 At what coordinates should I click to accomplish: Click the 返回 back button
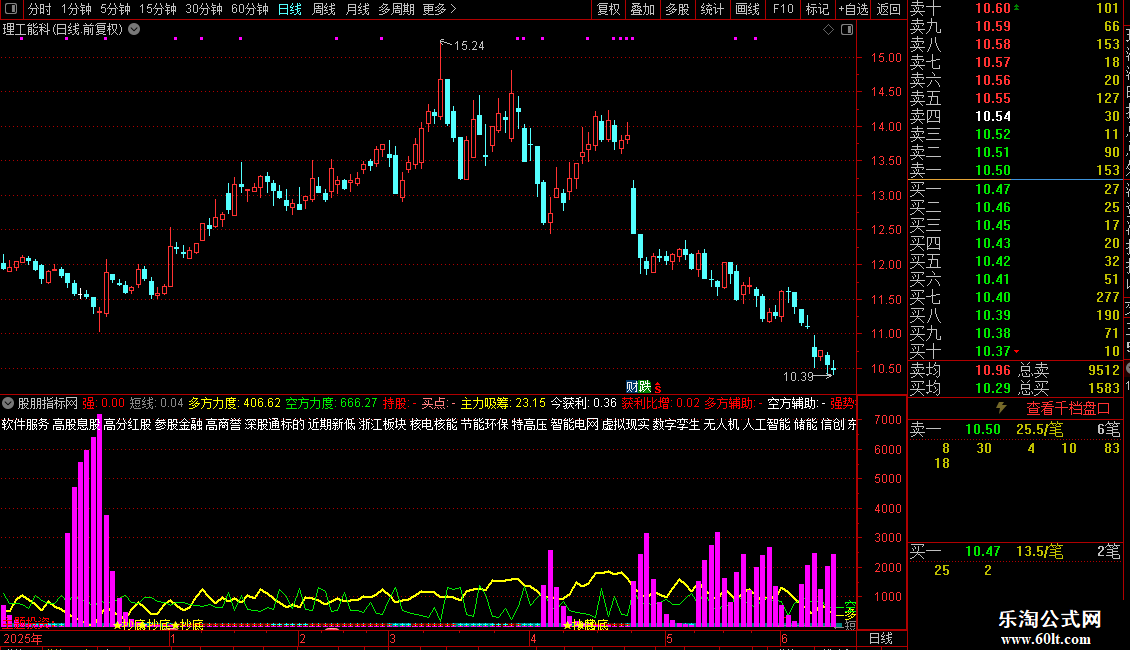[x=889, y=9]
